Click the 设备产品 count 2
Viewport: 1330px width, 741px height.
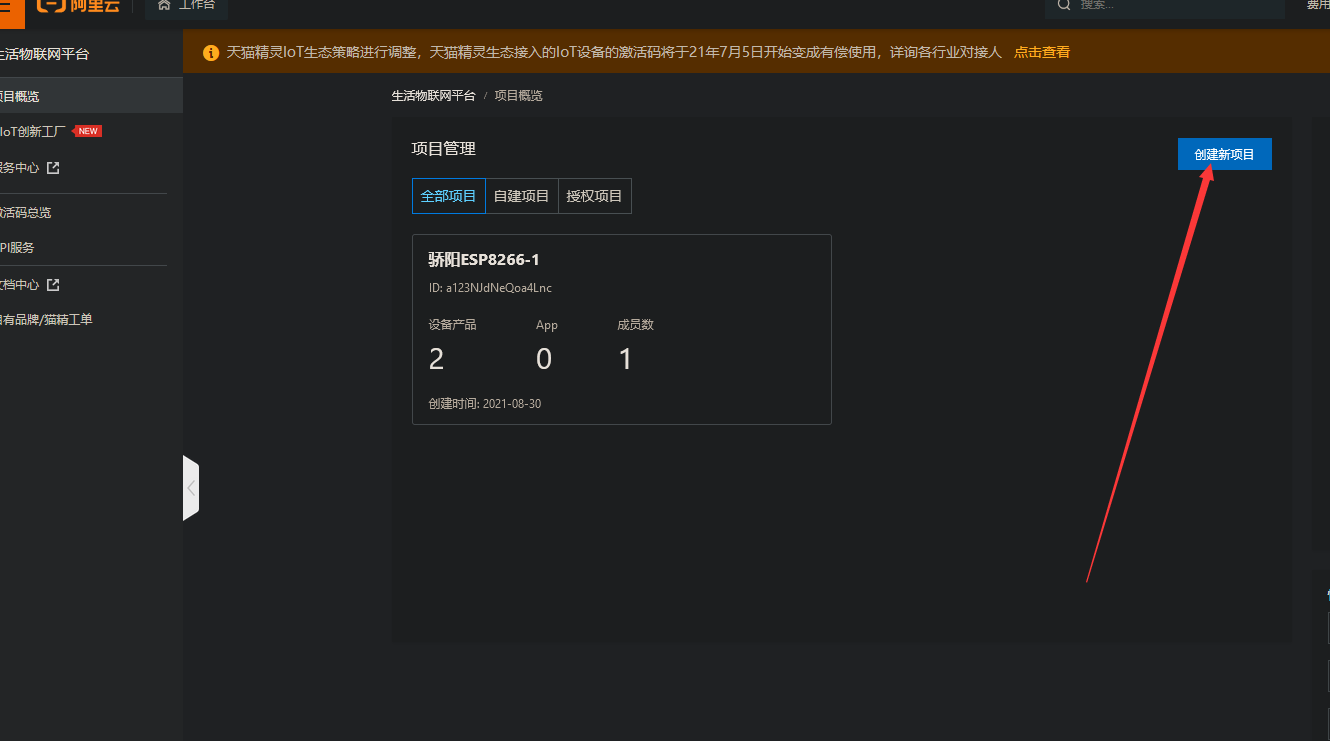(x=436, y=359)
